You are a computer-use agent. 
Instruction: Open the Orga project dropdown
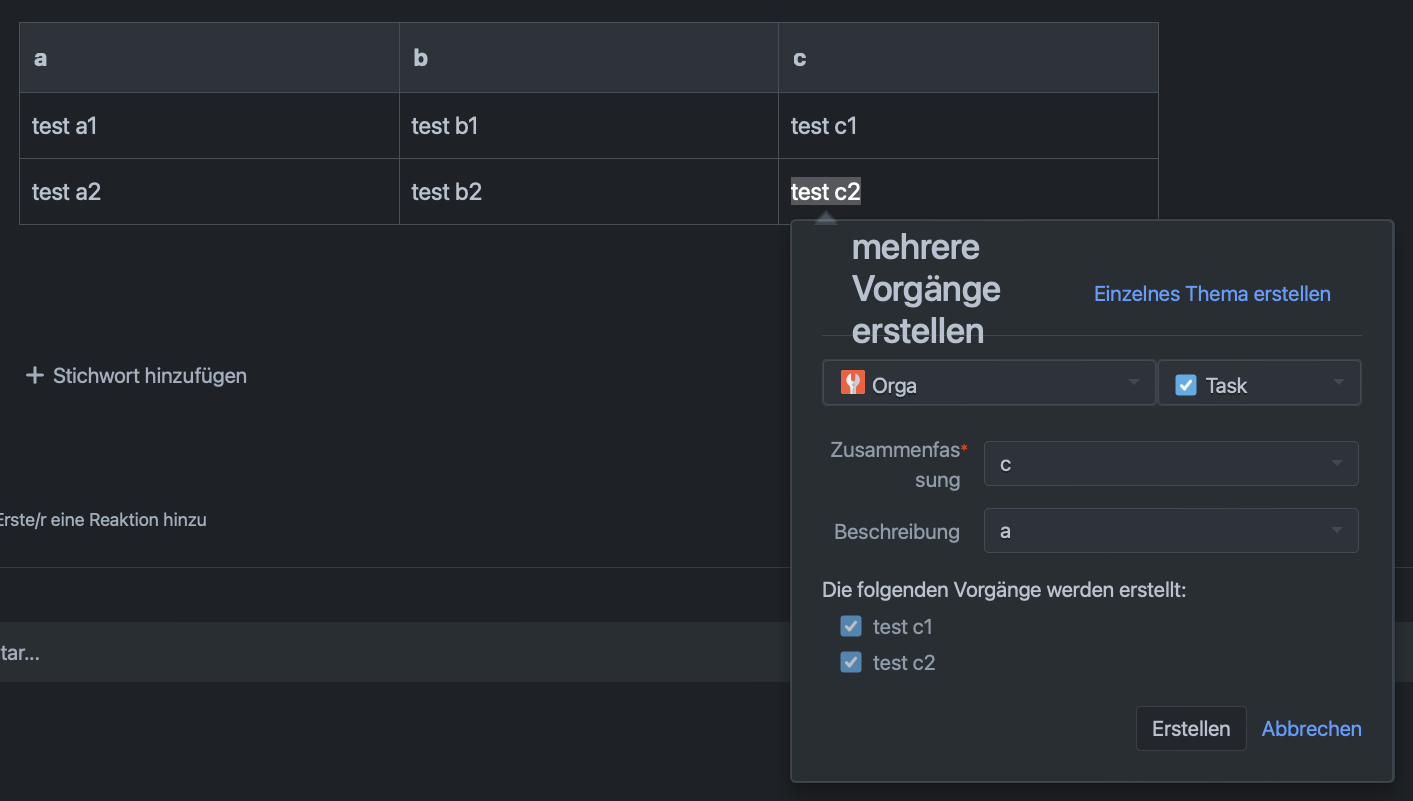point(989,383)
